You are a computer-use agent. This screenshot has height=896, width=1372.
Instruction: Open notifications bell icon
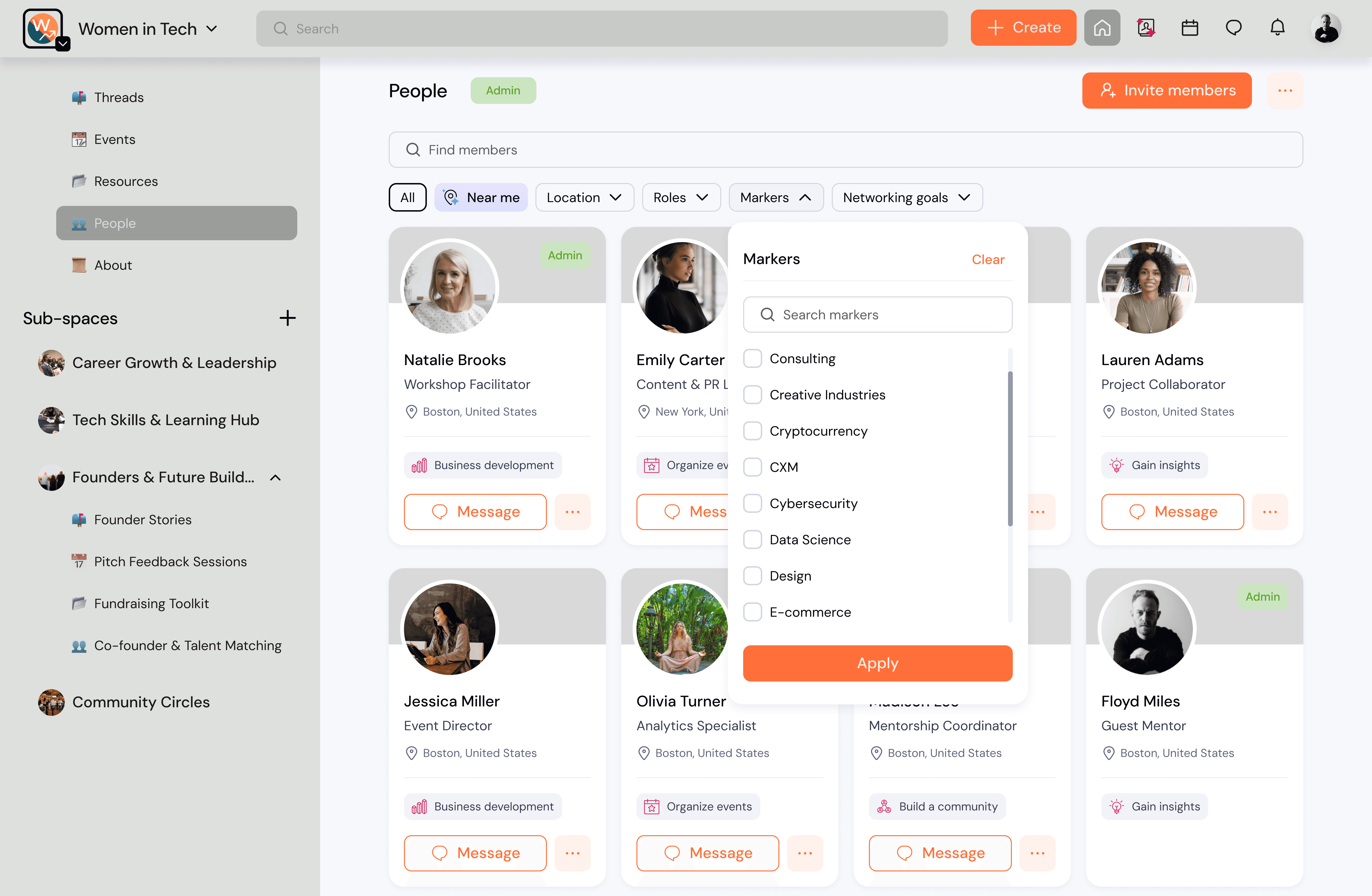[1277, 28]
